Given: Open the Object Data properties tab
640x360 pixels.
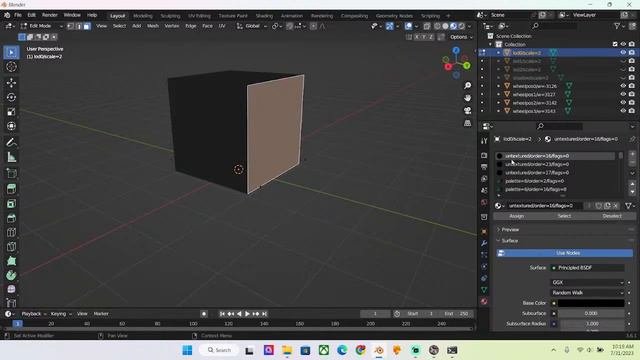Looking at the screenshot, I should pyautogui.click(x=484, y=290).
